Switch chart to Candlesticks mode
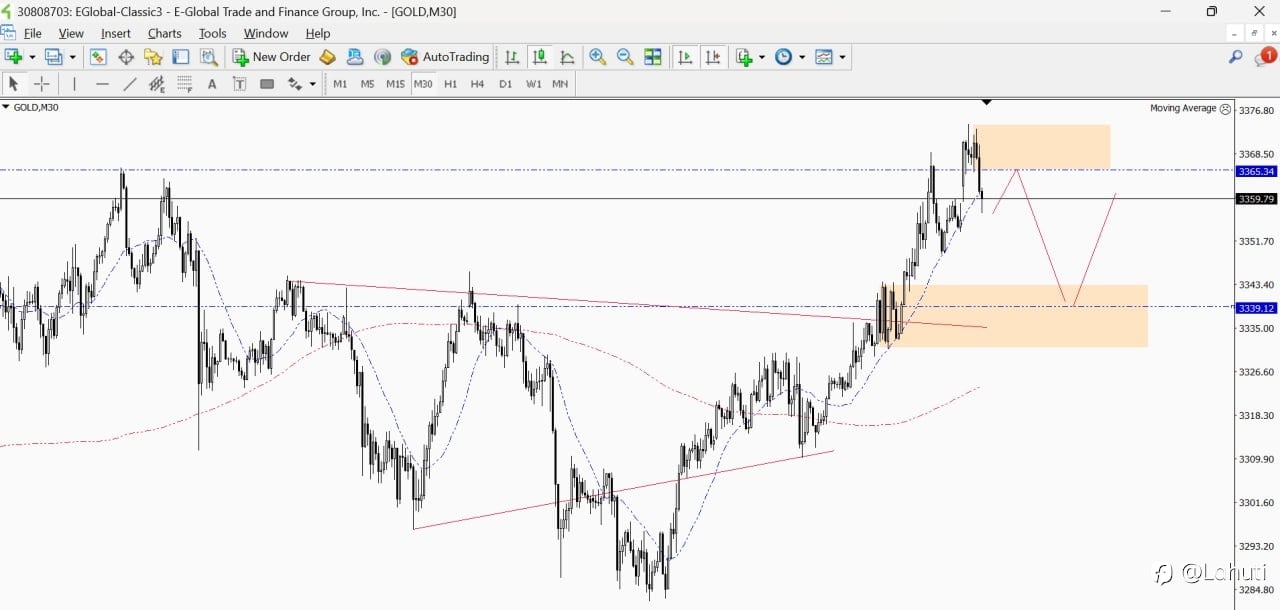 (x=540, y=57)
